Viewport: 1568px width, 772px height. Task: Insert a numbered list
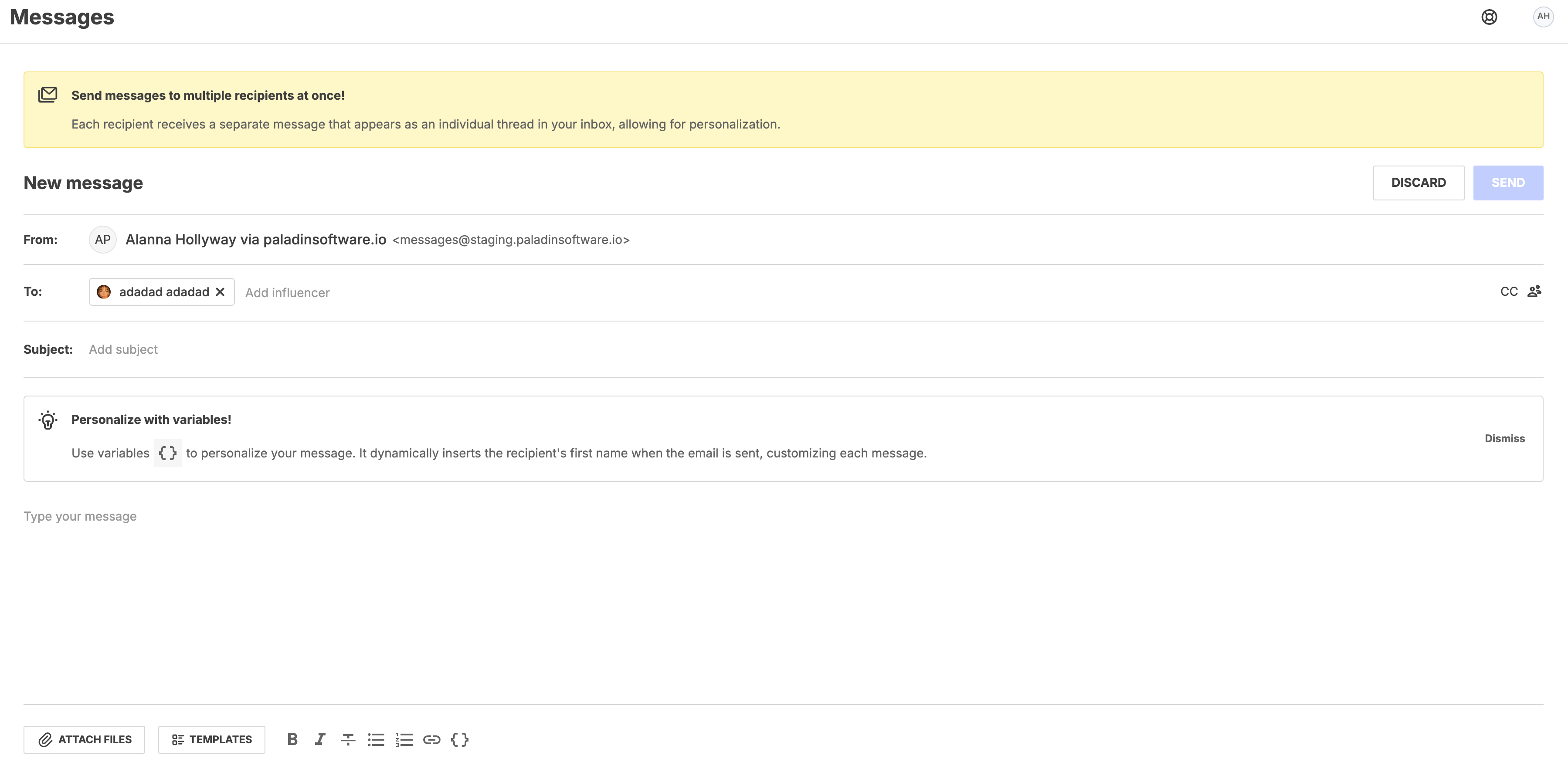coord(404,740)
